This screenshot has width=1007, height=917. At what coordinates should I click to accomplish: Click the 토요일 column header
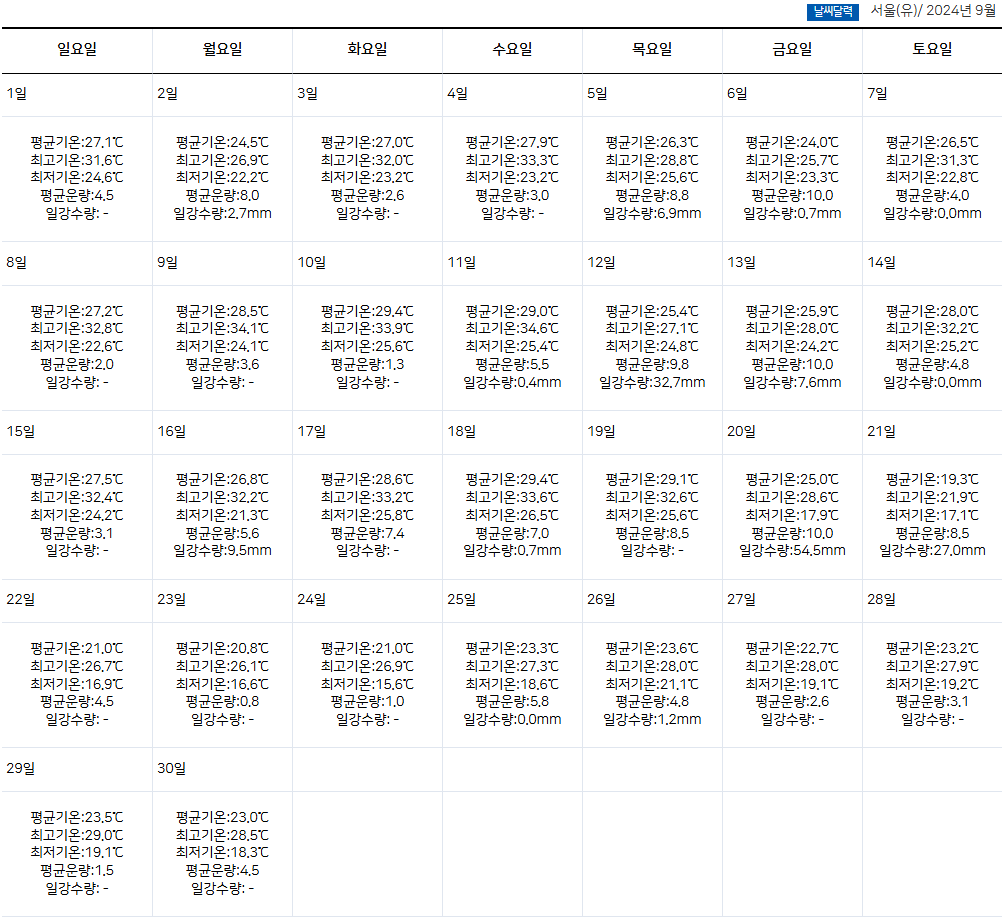point(932,49)
